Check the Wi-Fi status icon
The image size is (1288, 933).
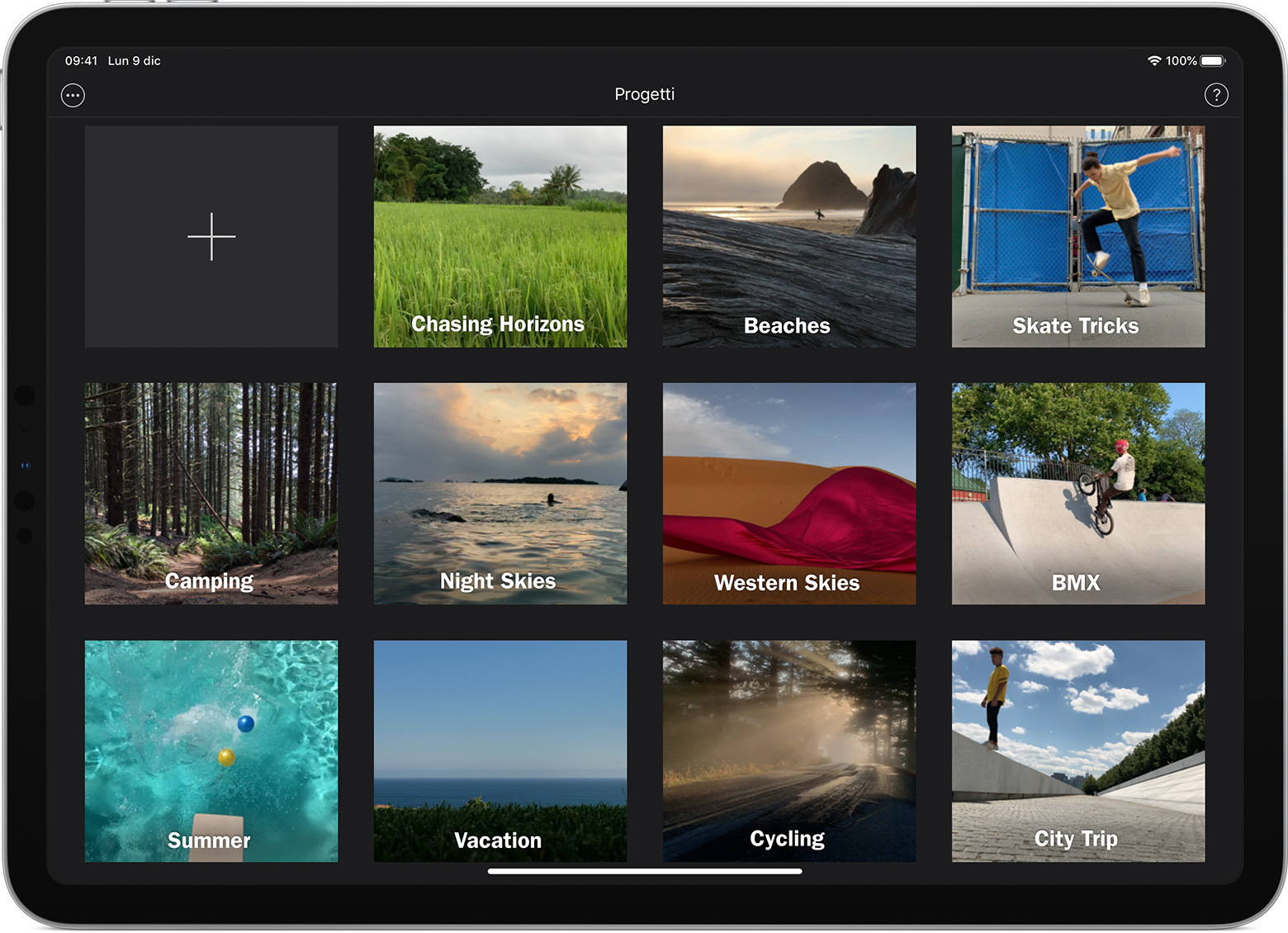point(1154,61)
